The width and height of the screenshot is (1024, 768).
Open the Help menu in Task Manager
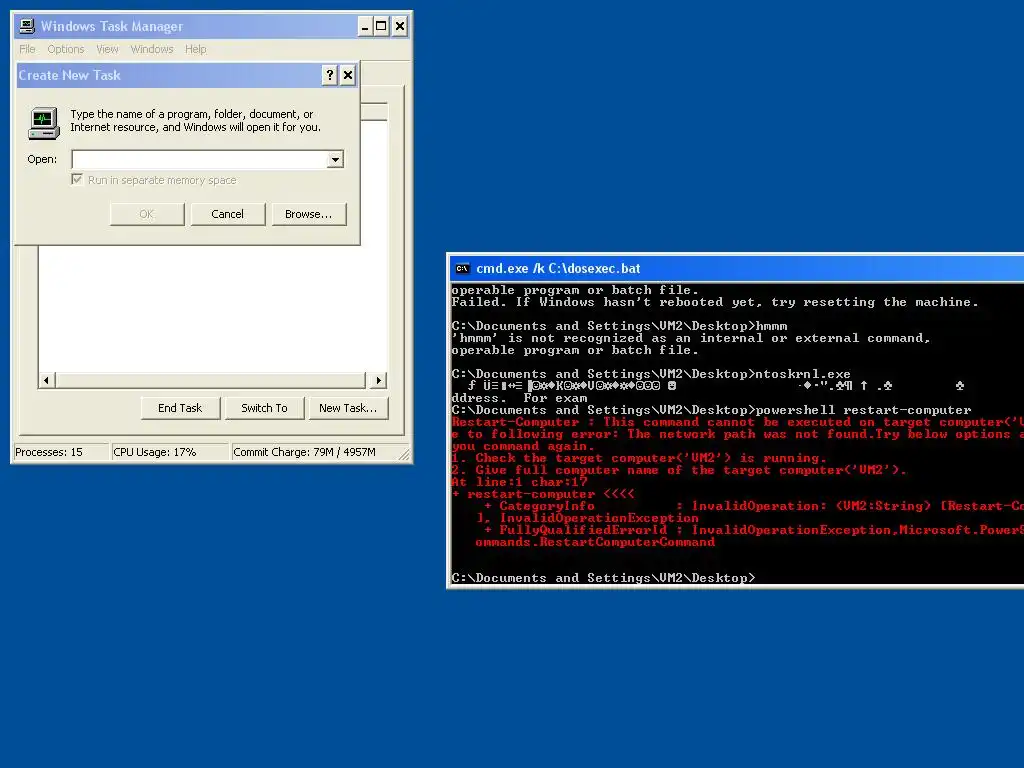195,49
